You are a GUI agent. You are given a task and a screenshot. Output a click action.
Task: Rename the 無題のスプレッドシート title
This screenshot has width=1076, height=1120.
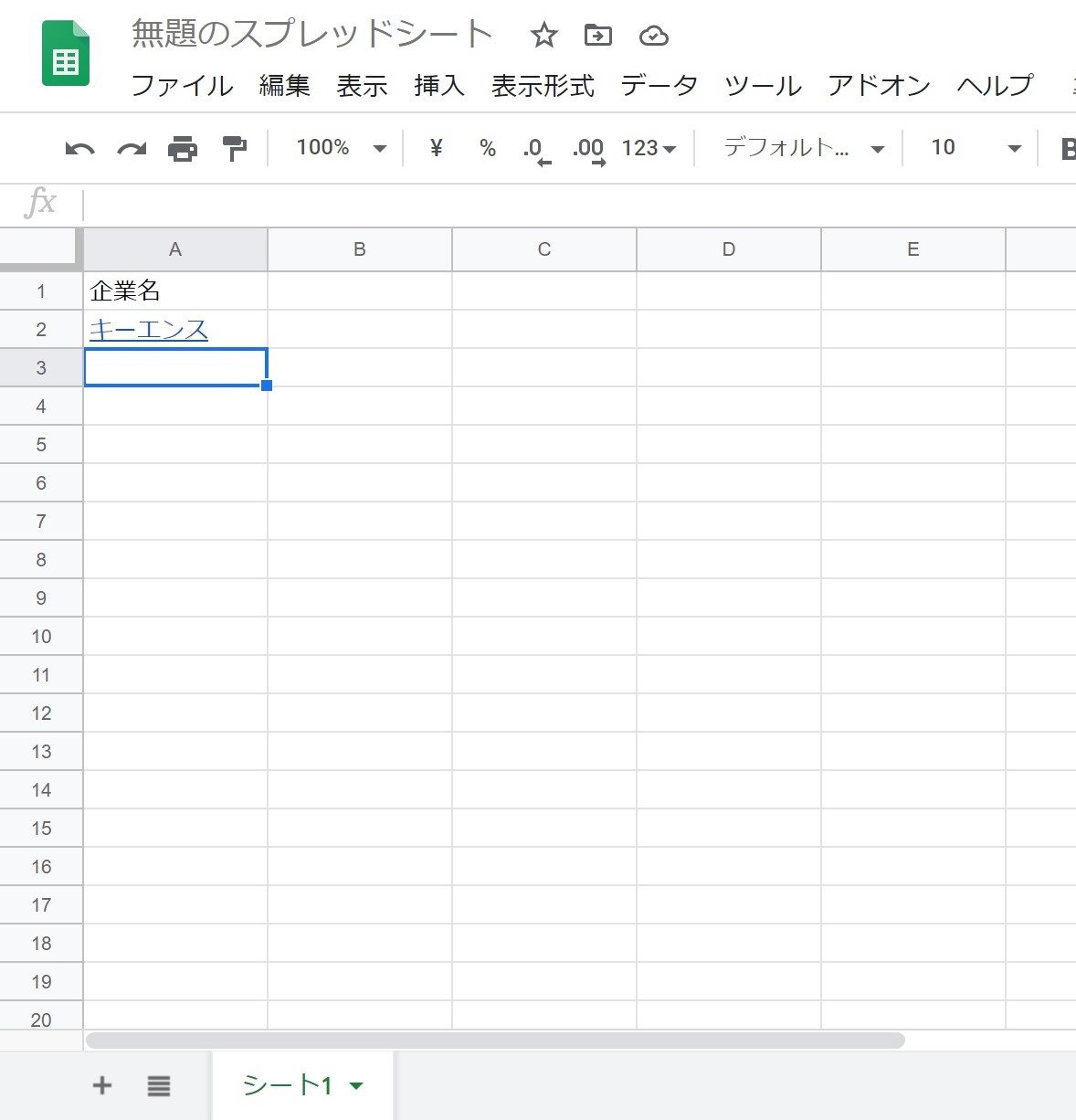coord(312,35)
